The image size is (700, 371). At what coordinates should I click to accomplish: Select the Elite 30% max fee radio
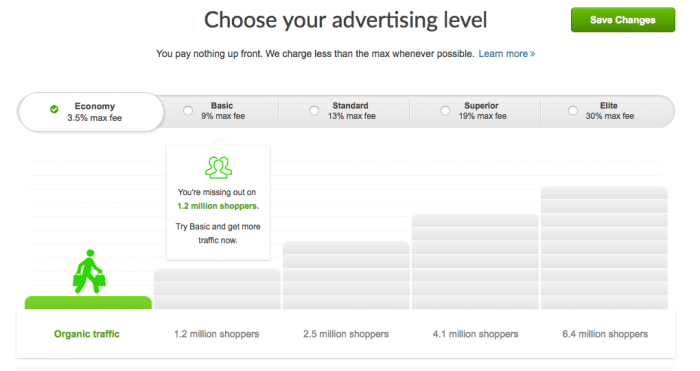[x=573, y=111]
